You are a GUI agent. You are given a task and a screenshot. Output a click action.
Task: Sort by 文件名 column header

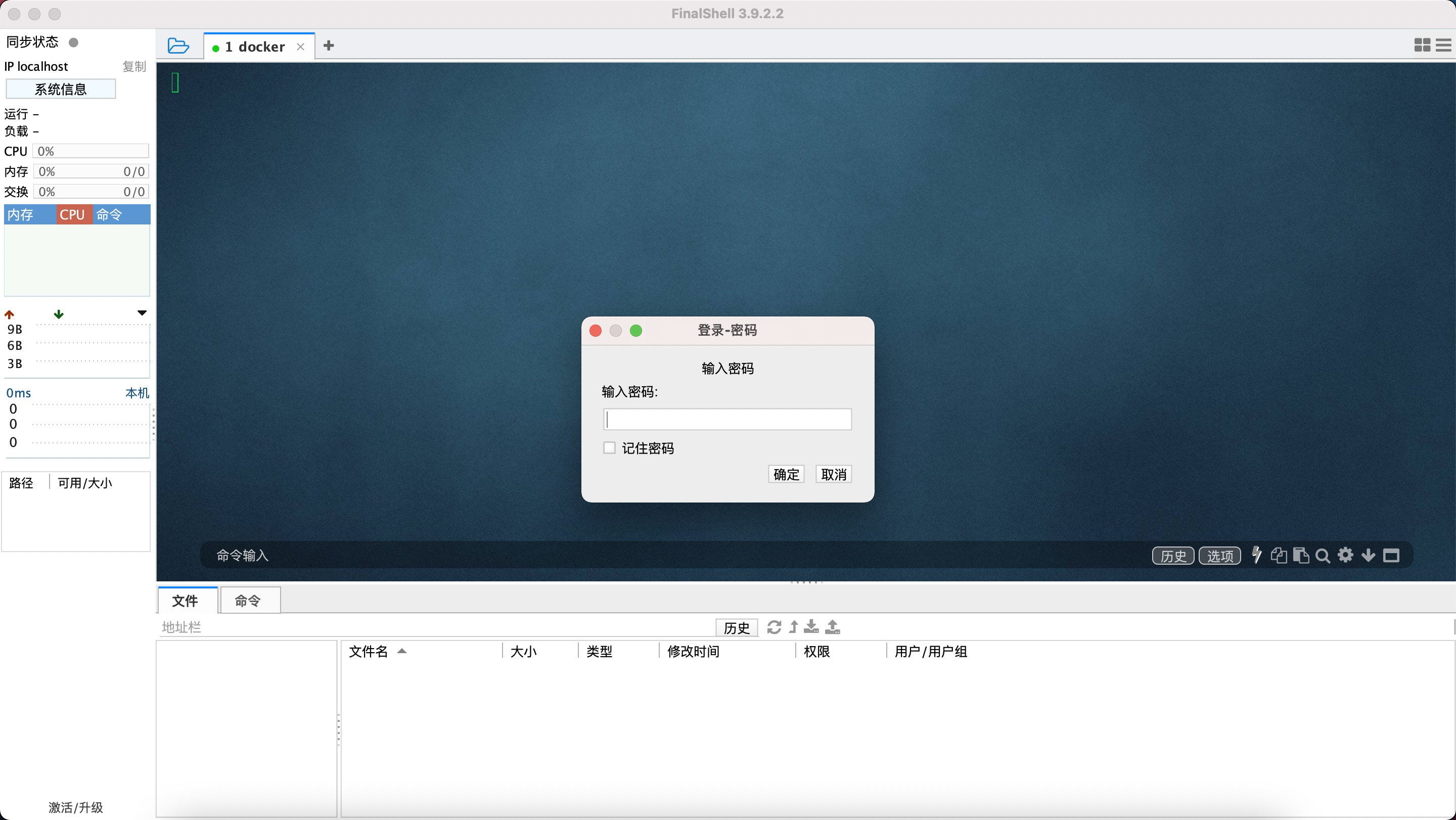tap(369, 651)
